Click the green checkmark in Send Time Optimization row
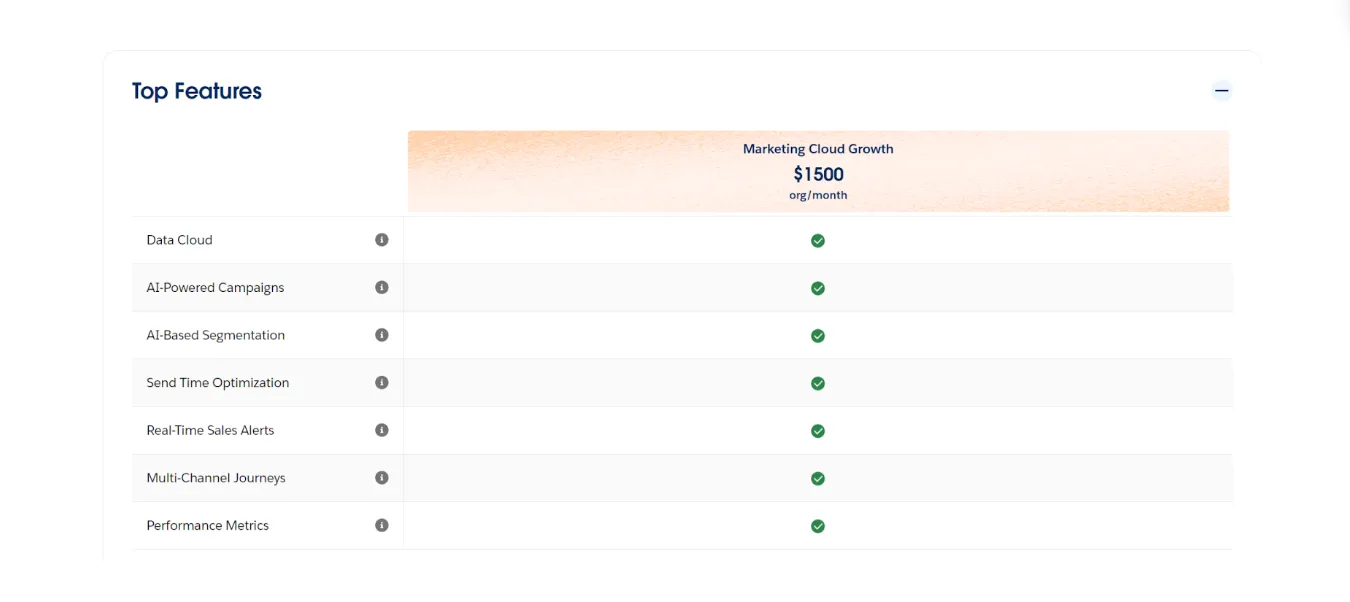This screenshot has width=1350, height=602. pyautogui.click(x=818, y=383)
